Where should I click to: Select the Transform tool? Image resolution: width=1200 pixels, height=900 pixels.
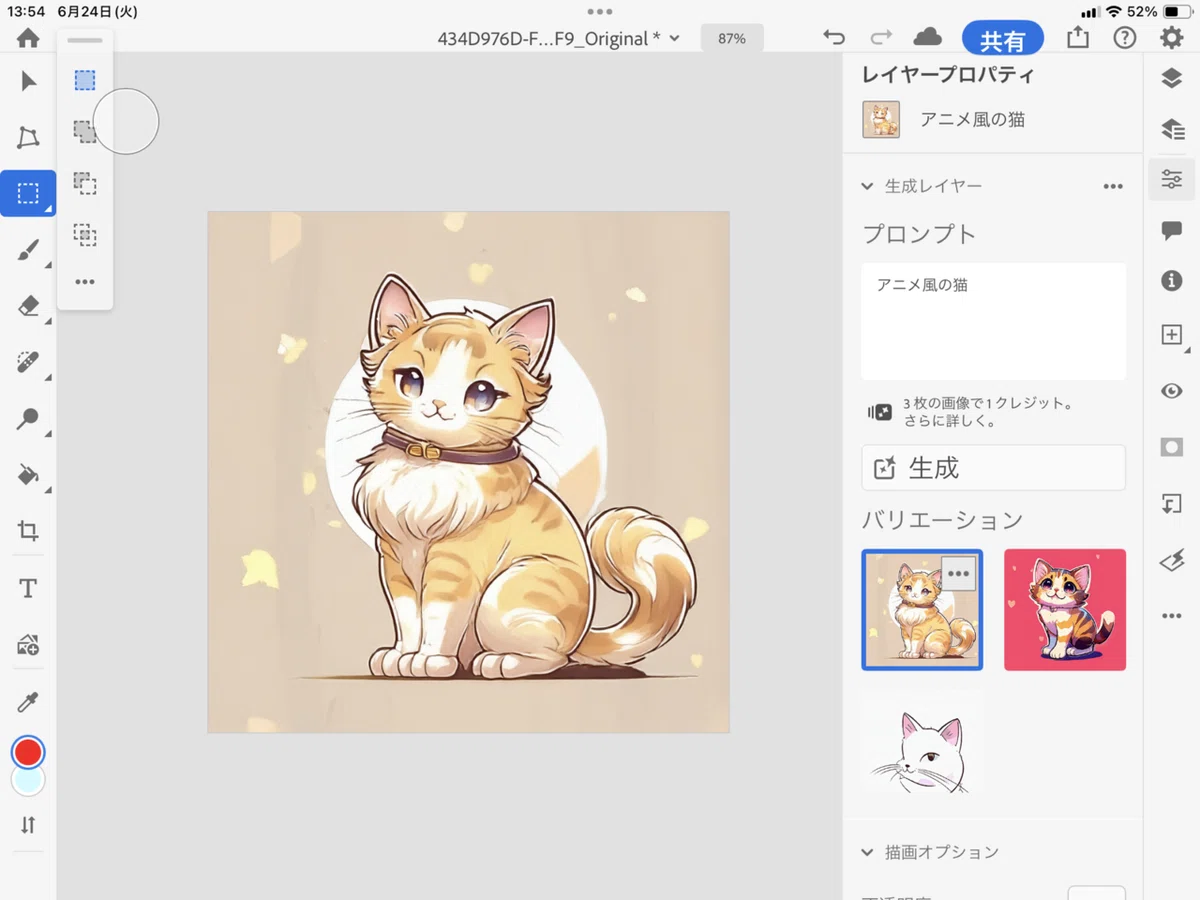tap(28, 138)
